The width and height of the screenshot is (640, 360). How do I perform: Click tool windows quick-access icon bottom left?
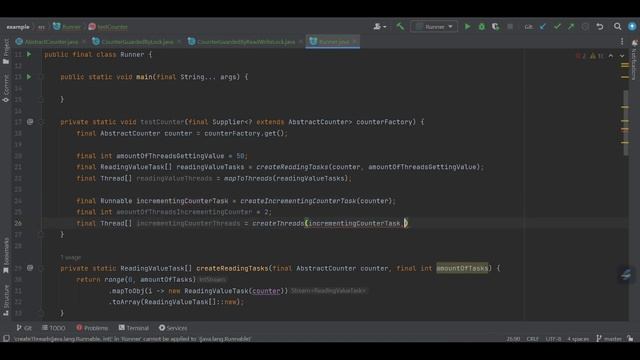6,339
